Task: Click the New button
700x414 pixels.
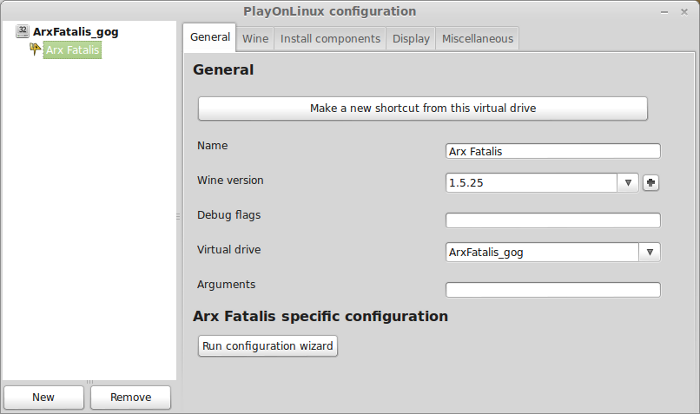Action: click(43, 397)
